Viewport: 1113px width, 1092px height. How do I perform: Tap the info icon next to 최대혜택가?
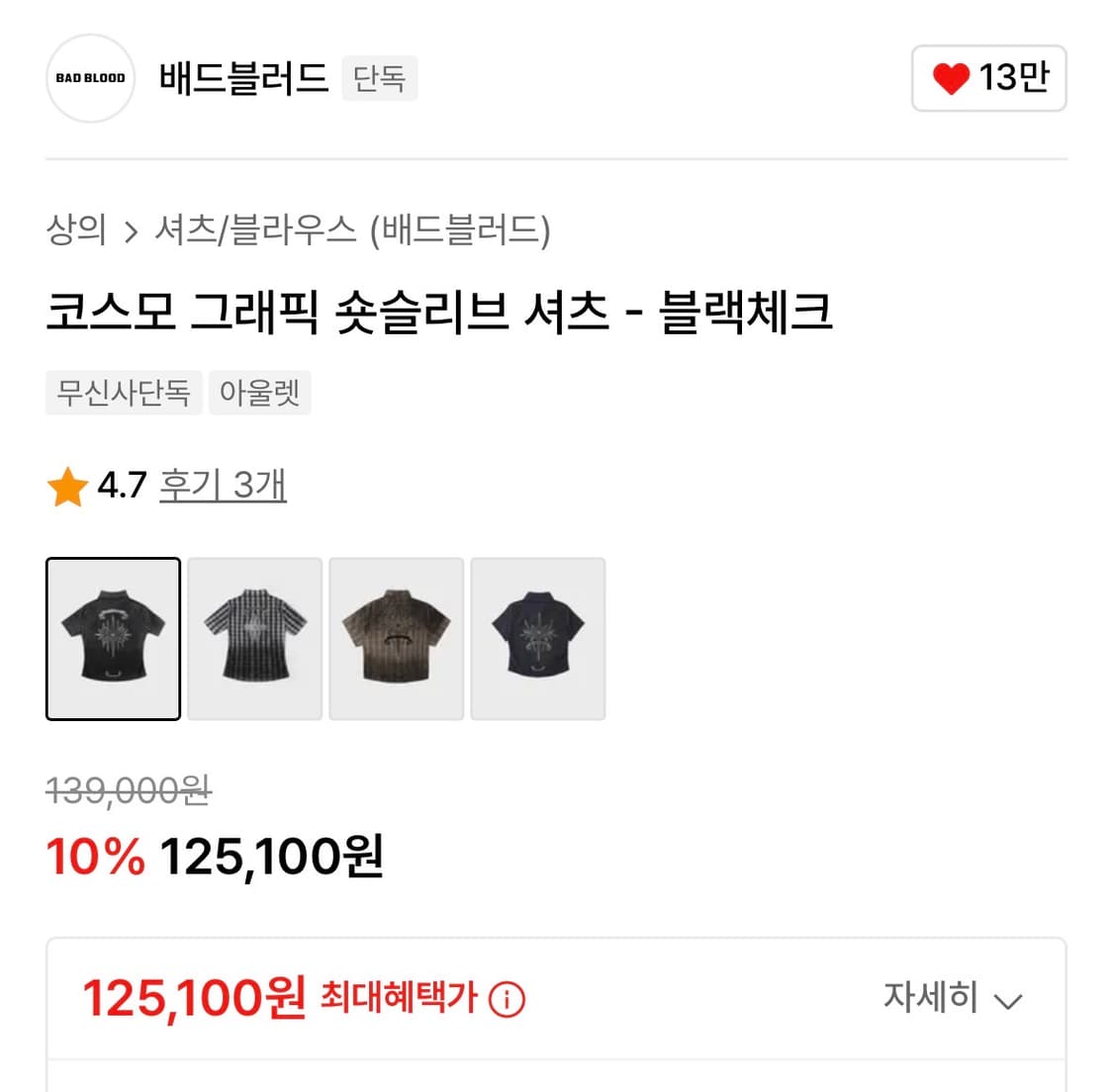click(507, 999)
